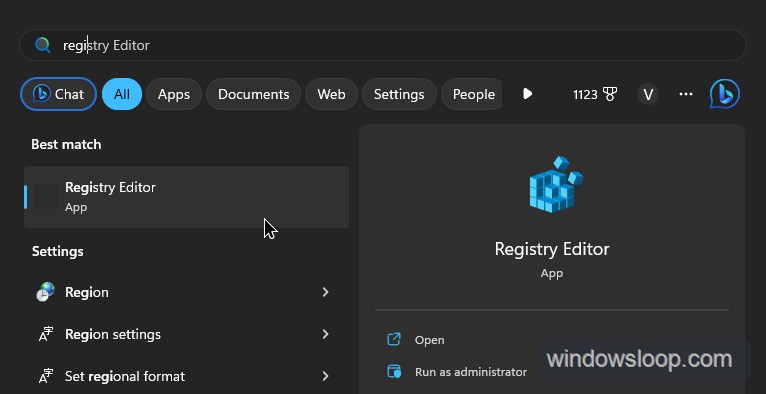This screenshot has height=394, width=766.
Task: Select the Web filter tab
Action: pos(331,94)
